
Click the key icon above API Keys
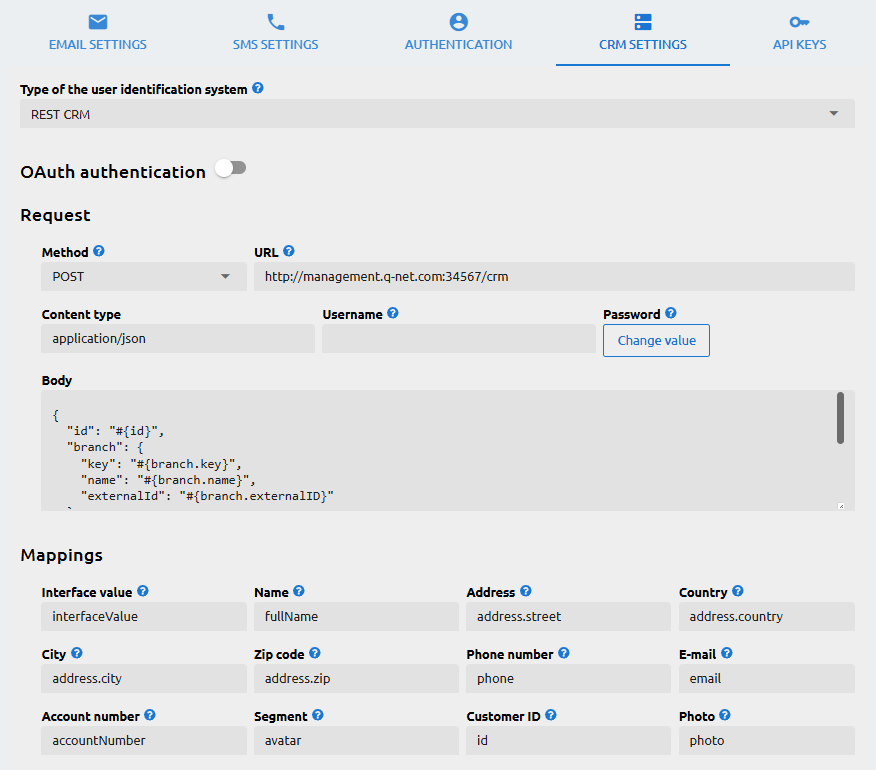[x=799, y=20]
